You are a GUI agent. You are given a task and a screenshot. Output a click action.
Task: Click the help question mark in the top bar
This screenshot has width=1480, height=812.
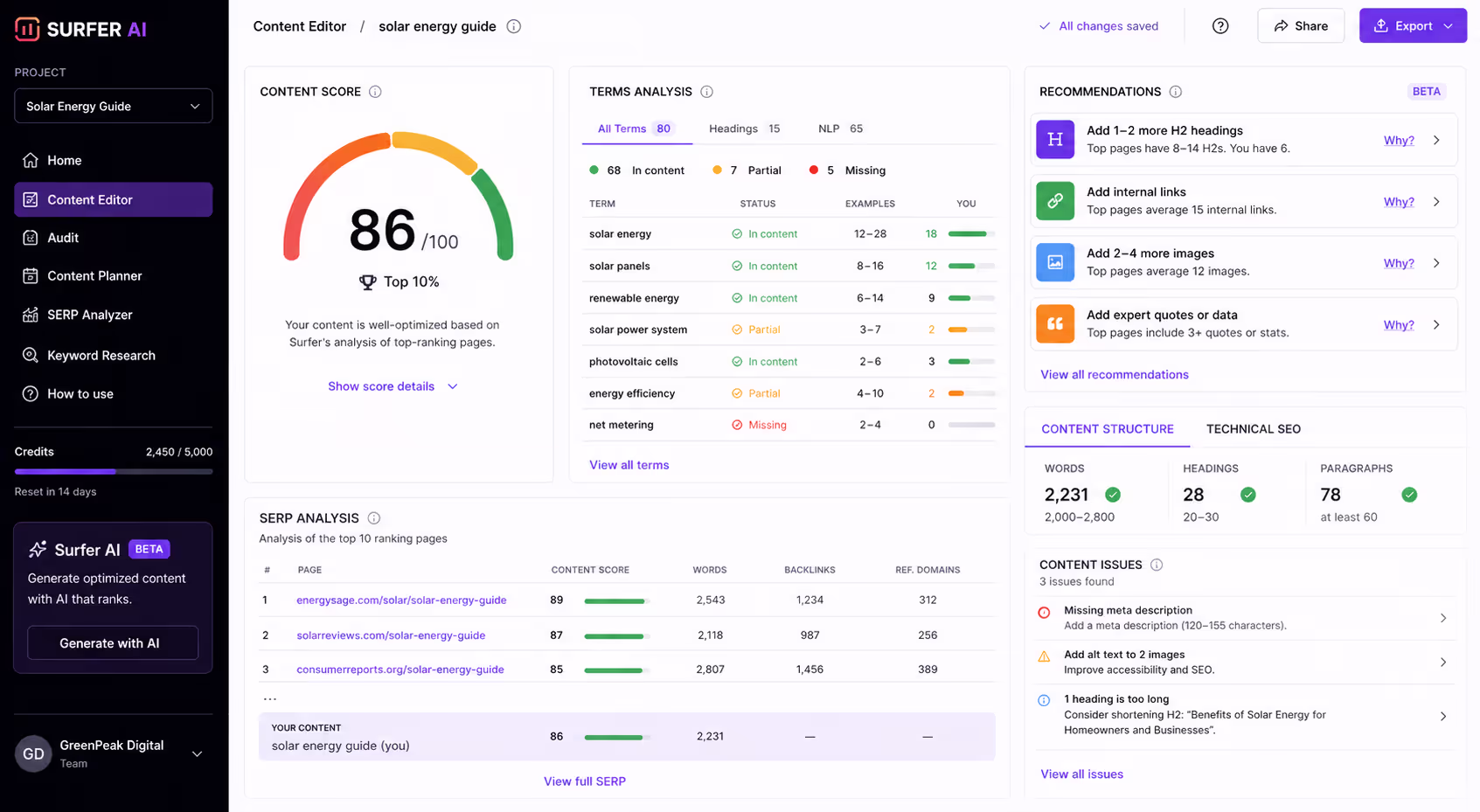click(1220, 25)
